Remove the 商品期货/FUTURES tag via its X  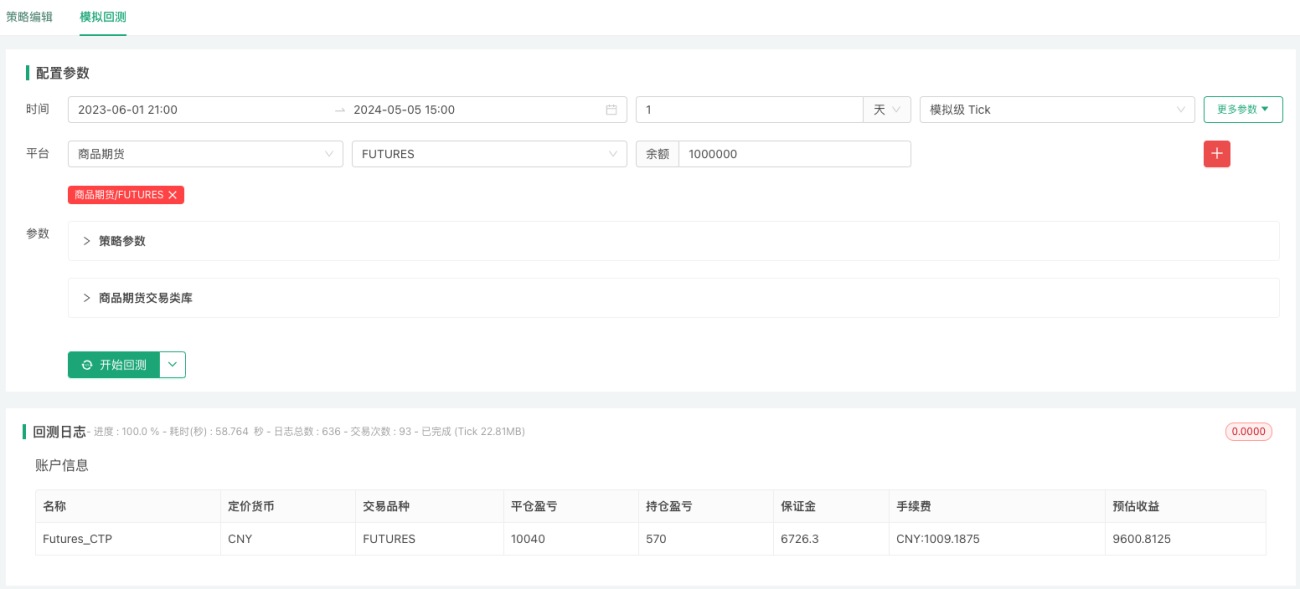[x=173, y=195]
